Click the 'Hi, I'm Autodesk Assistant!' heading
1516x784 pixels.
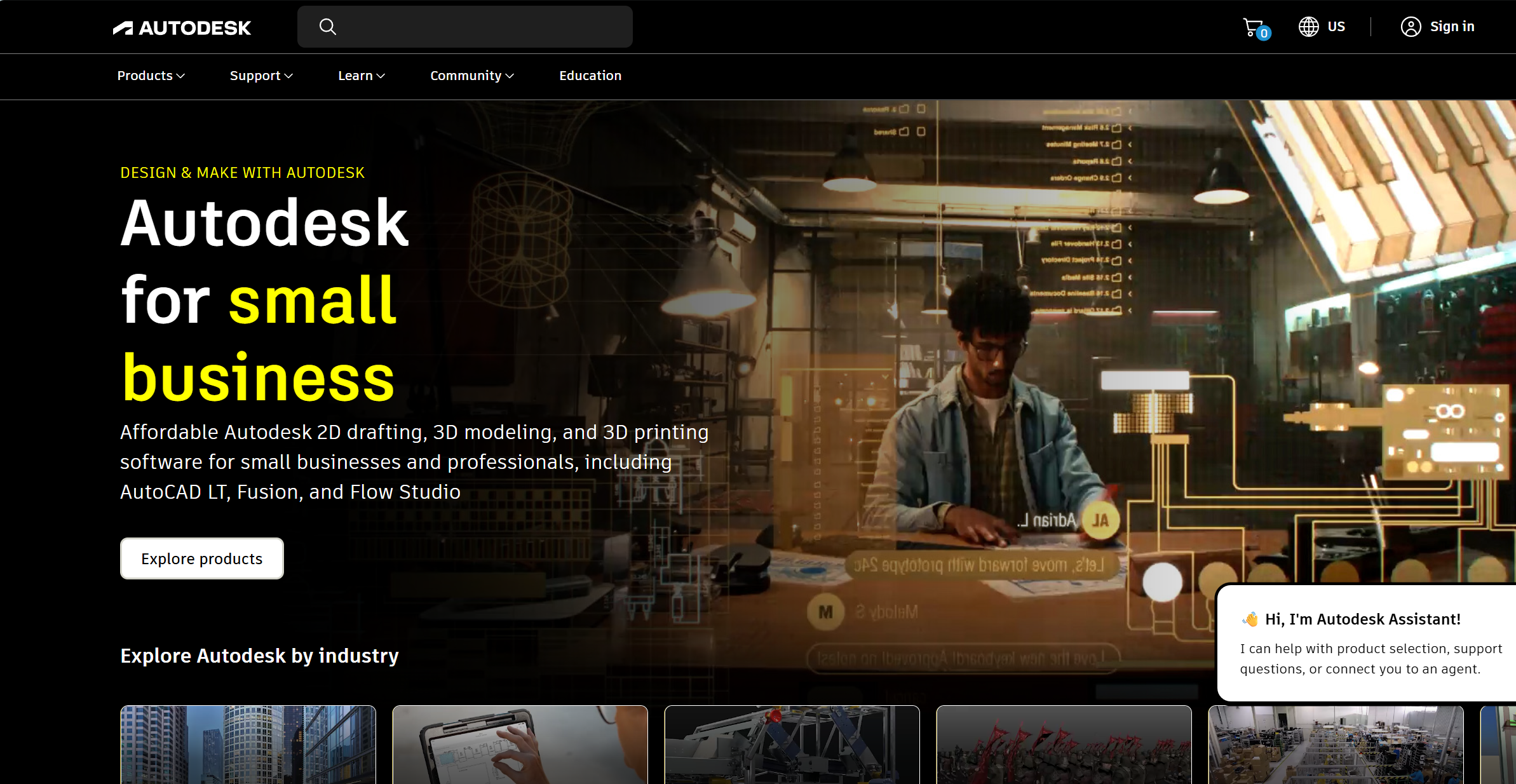point(1363,619)
